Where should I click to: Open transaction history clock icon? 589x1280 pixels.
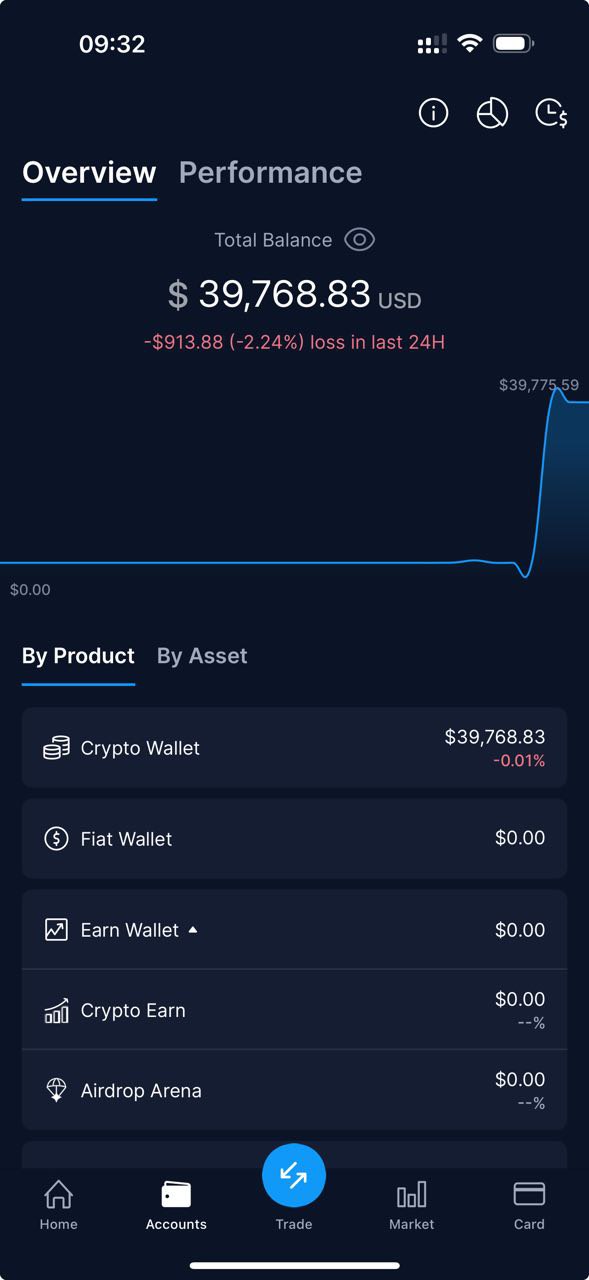pos(552,113)
